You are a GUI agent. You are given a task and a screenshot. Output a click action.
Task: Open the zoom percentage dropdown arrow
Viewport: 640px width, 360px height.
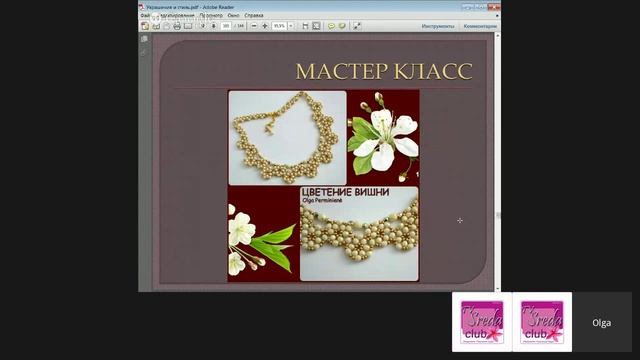click(291, 26)
